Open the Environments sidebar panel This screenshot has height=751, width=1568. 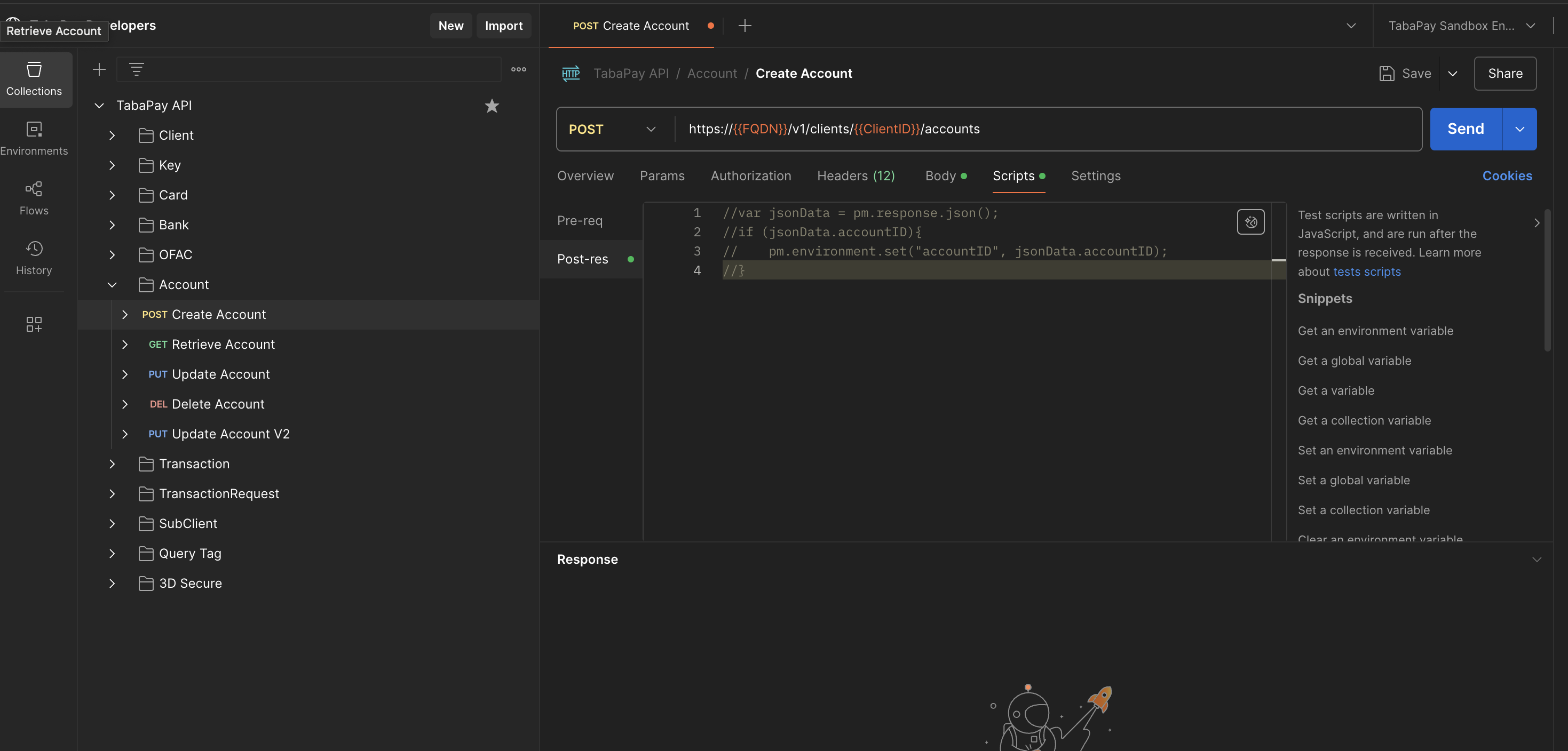pos(34,138)
